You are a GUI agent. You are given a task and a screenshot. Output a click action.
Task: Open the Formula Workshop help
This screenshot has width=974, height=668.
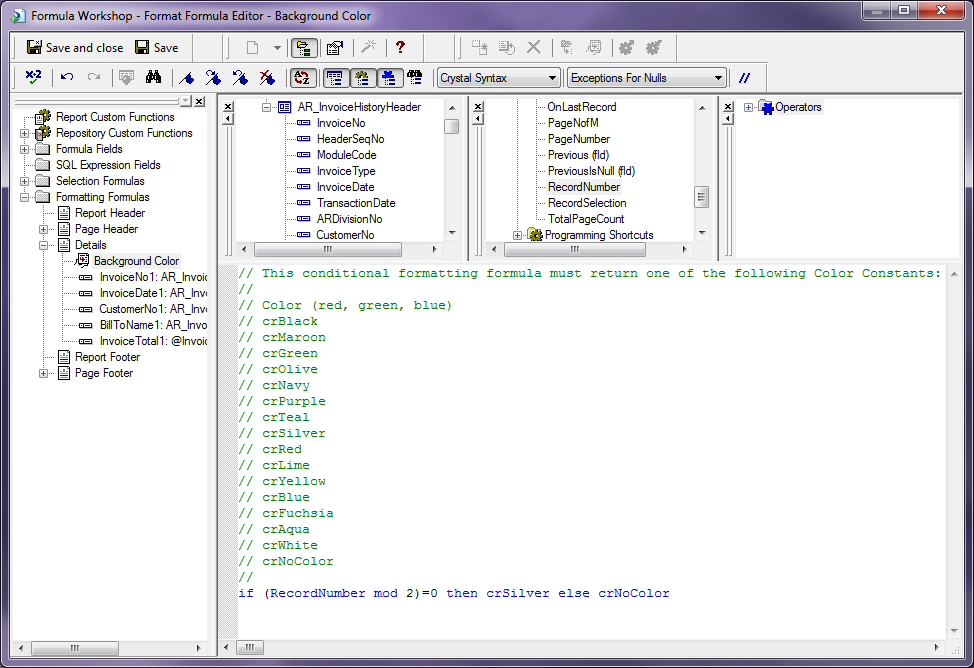click(400, 47)
